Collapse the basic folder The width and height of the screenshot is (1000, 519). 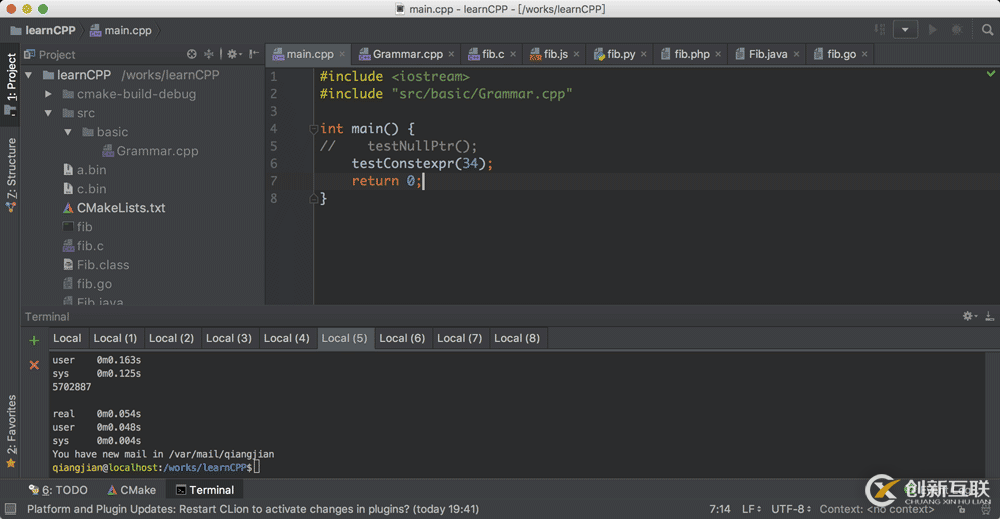68,132
